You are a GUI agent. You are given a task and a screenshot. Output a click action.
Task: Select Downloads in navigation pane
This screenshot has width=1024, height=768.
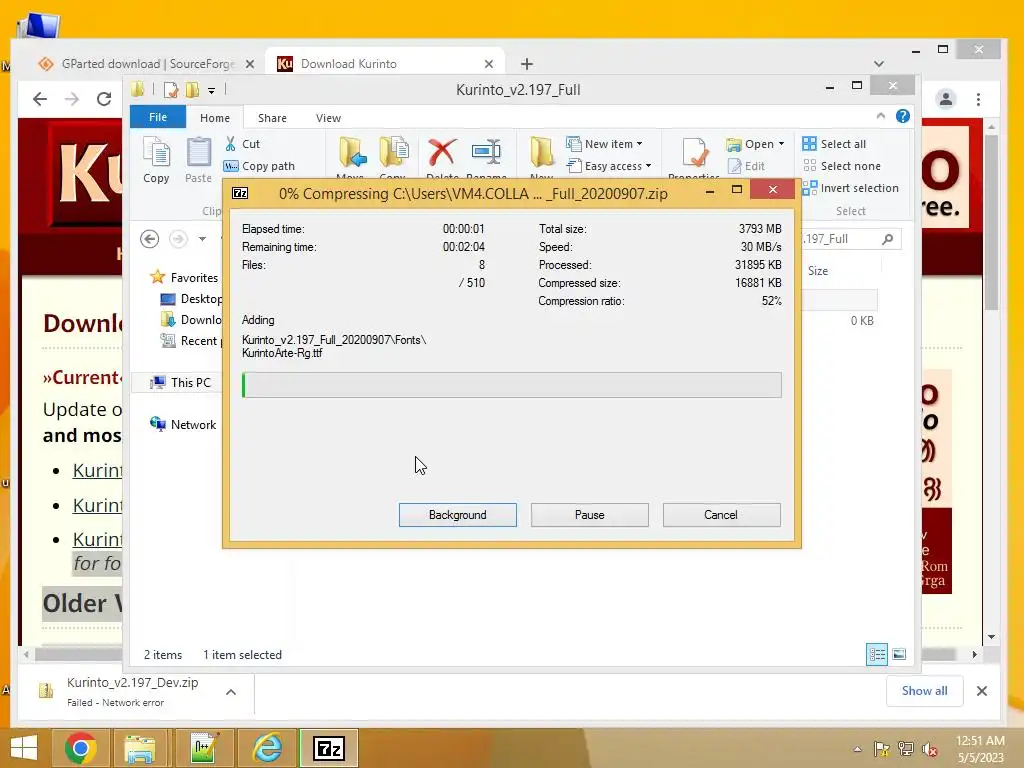pyautogui.click(x=191, y=319)
